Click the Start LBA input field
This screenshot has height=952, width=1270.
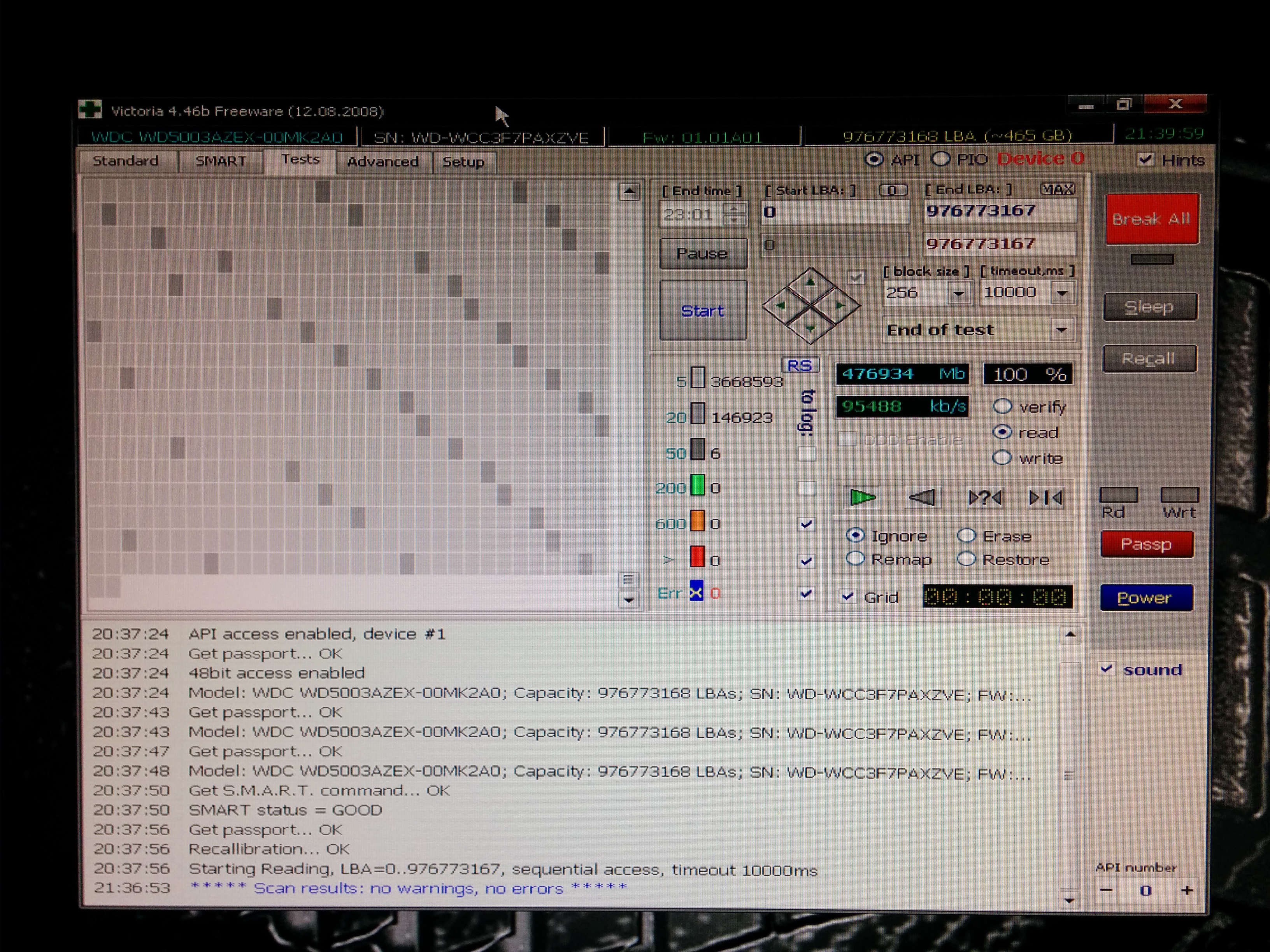pos(834,212)
